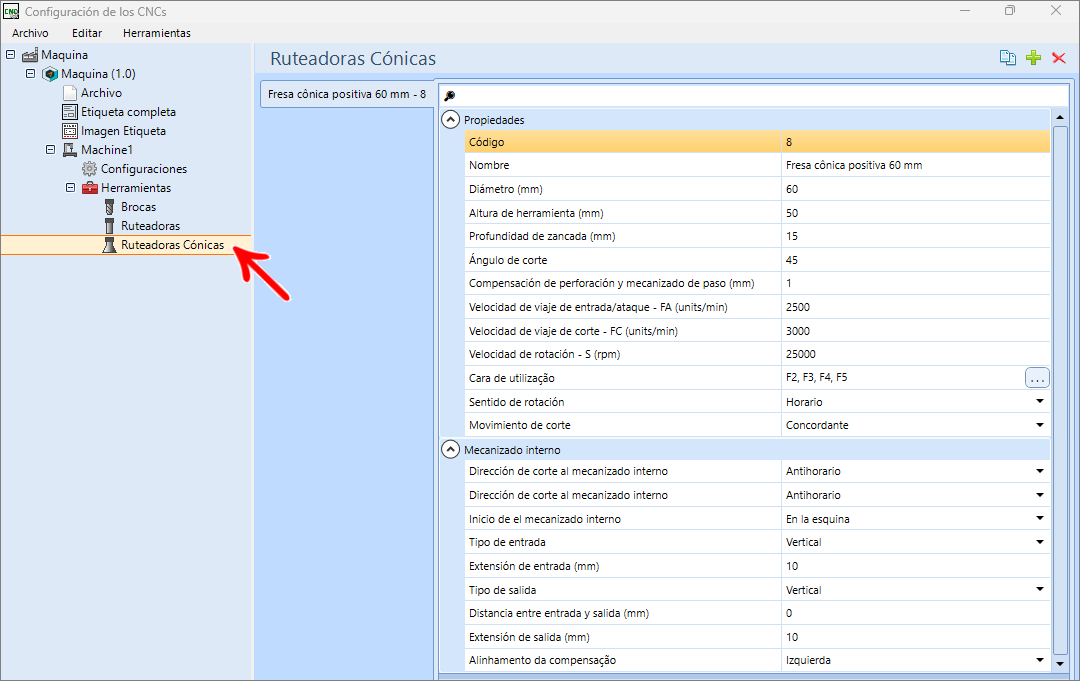Viewport: 1080px width, 681px height.
Task: Click the FA entrada/ataque velocity value 2500
Action: (915, 307)
